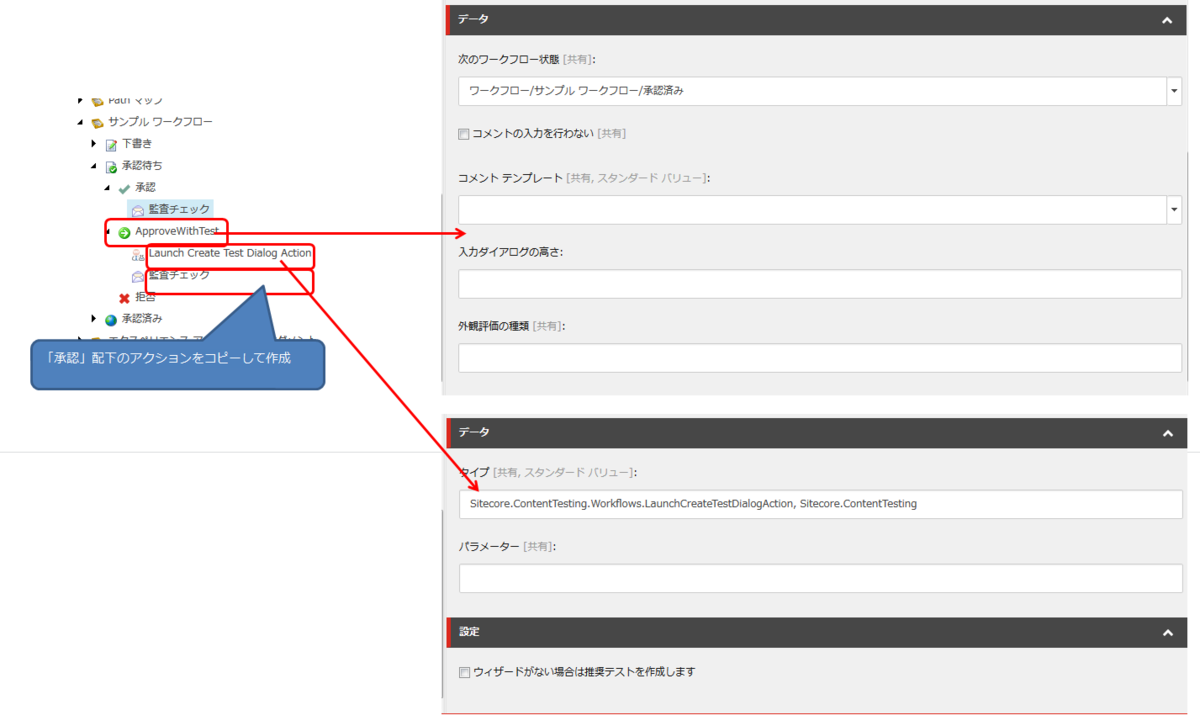Click the green arrow icon of ApproveWithTest
1200x726 pixels.
click(124, 232)
